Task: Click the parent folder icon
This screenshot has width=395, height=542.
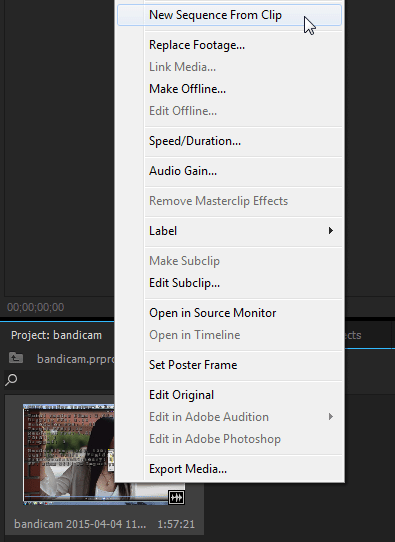Action: coord(16,358)
